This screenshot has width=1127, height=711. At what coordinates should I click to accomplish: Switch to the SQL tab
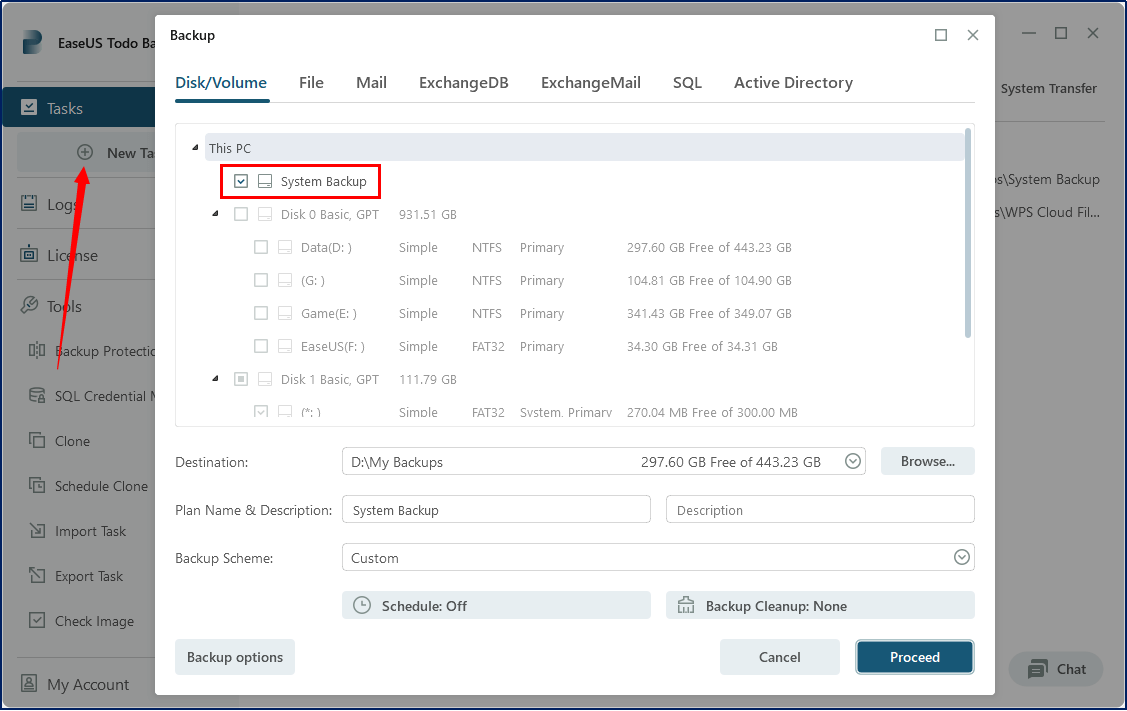[x=687, y=83]
